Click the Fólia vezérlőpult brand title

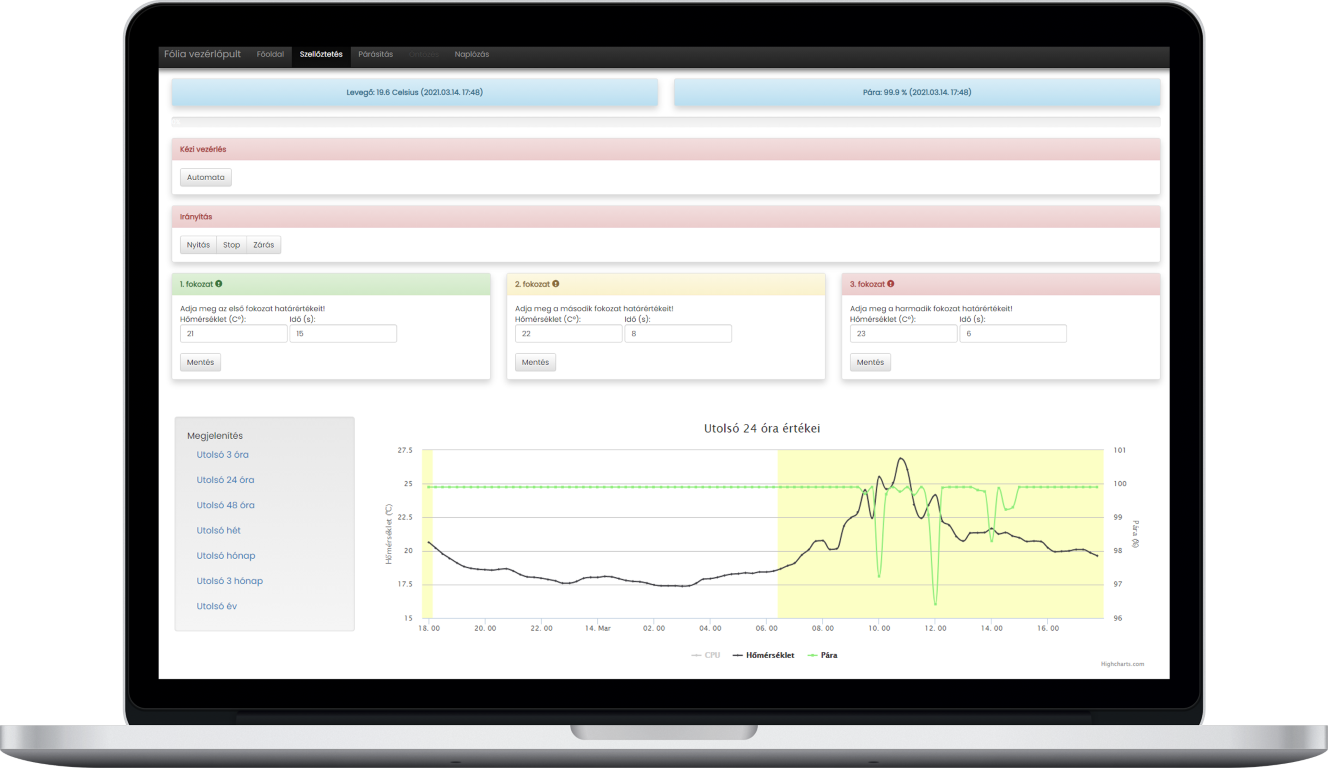[x=202, y=54]
